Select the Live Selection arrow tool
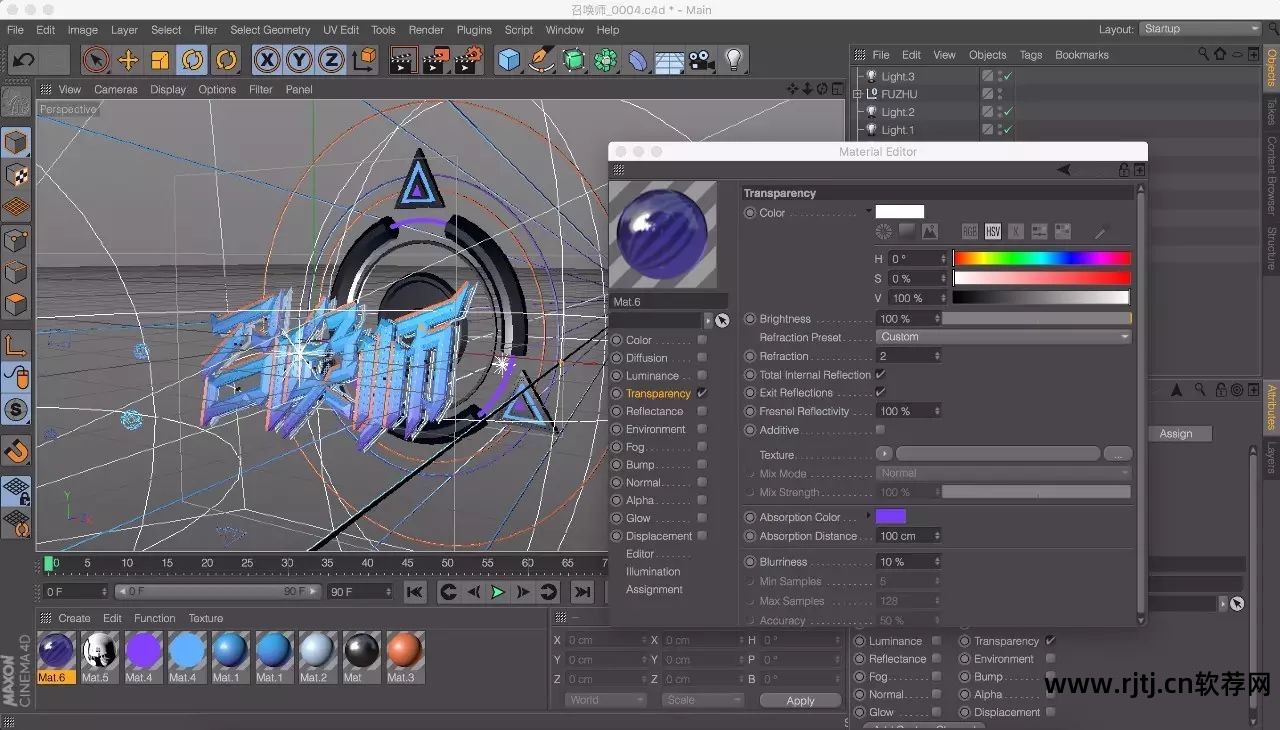The image size is (1280, 730). coord(96,60)
